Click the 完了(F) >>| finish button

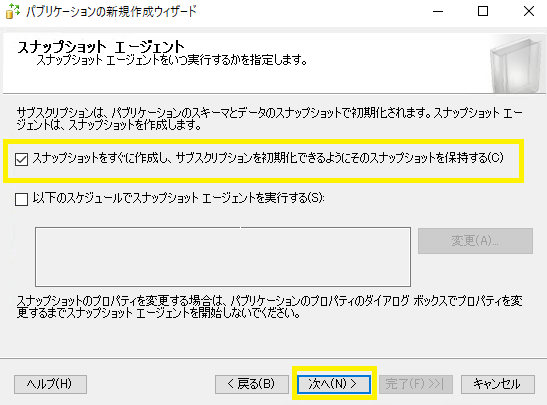tap(415, 384)
